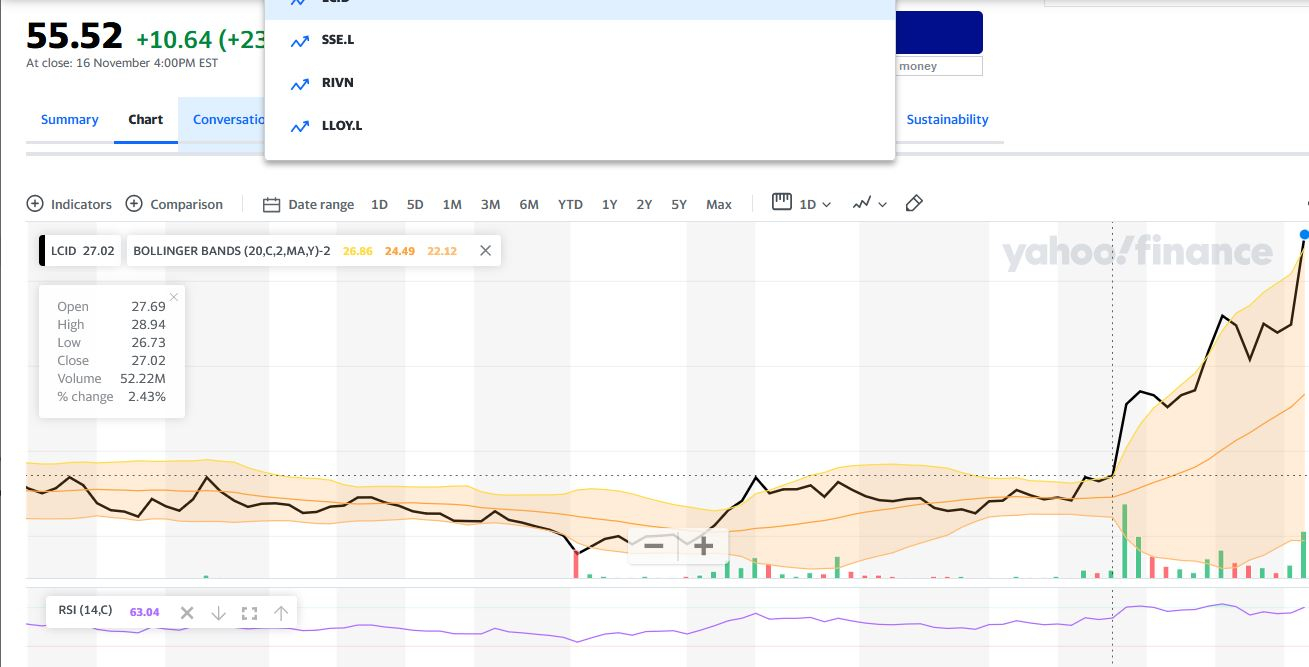
Task: Click the lower band value 22.12
Action: 442,251
